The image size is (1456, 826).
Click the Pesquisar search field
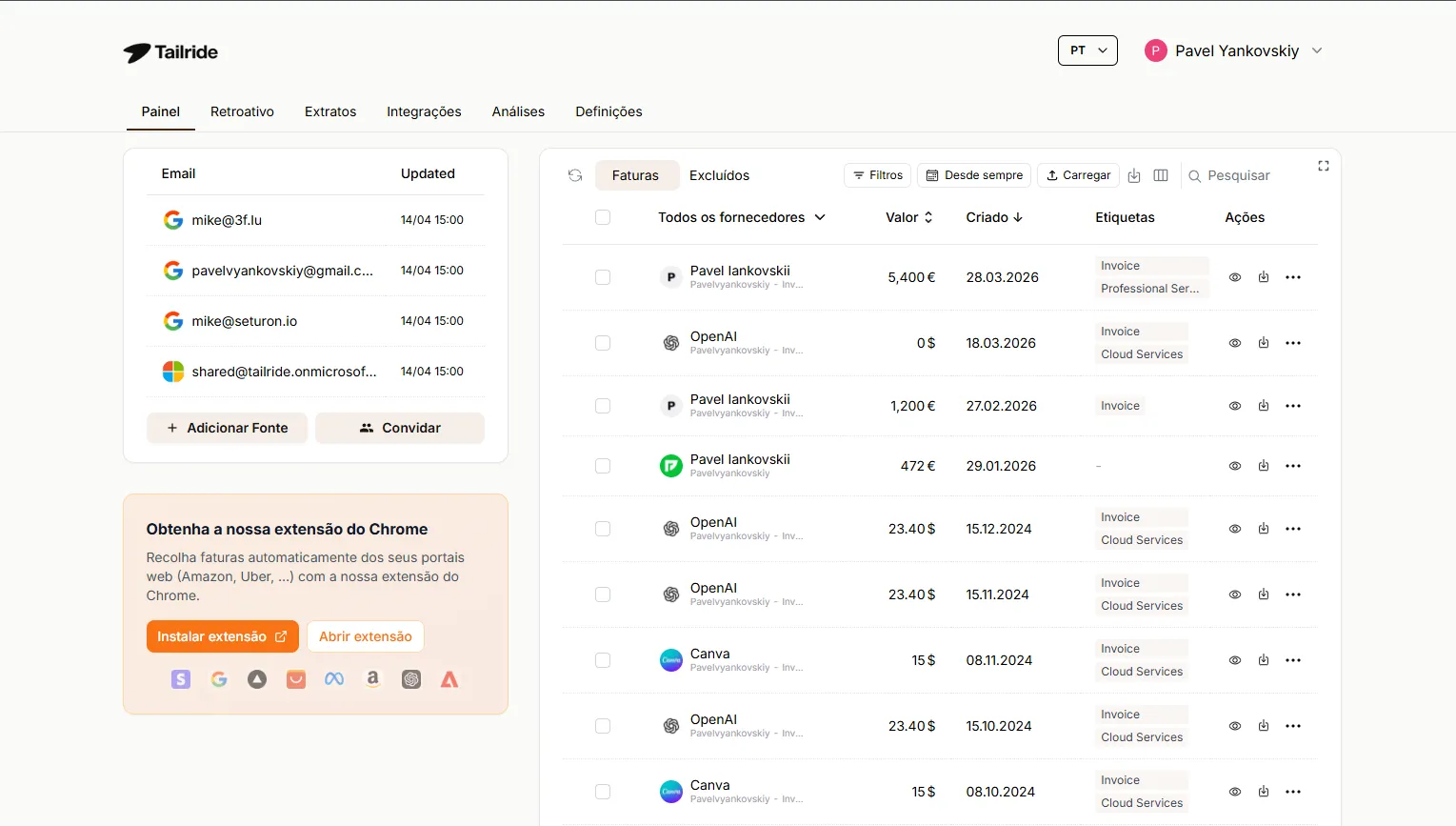(x=1238, y=175)
